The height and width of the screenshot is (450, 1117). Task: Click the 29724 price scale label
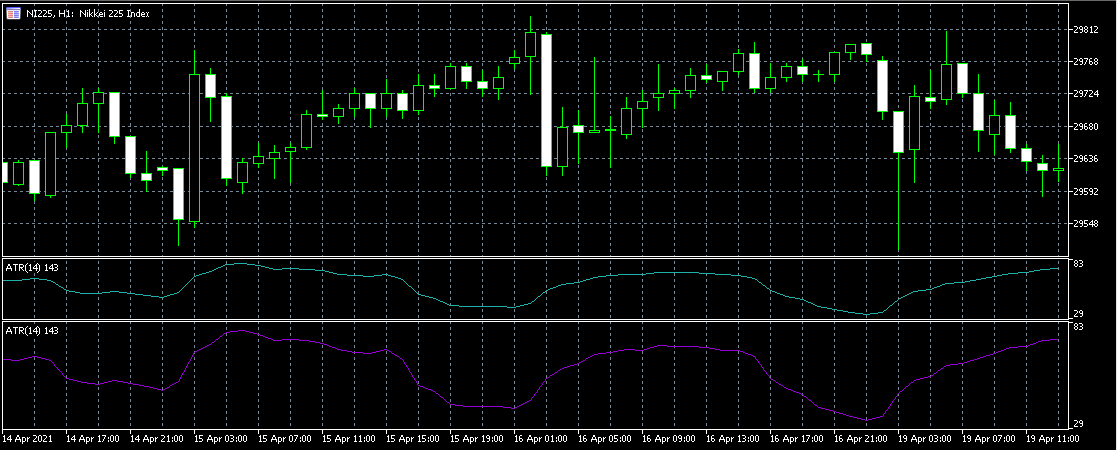(1087, 94)
